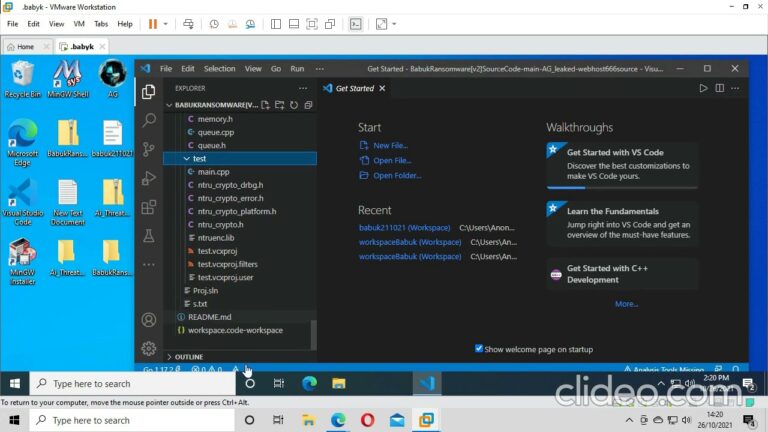Open the Testing flask icon view
768x432 pixels.
pos(149,236)
